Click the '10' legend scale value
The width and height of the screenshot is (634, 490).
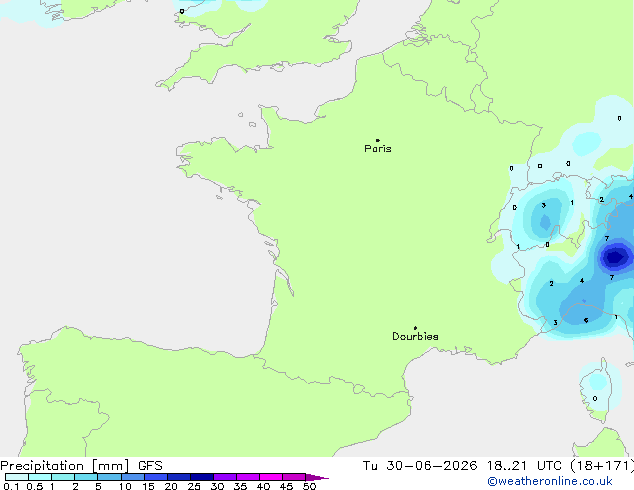click(125, 486)
